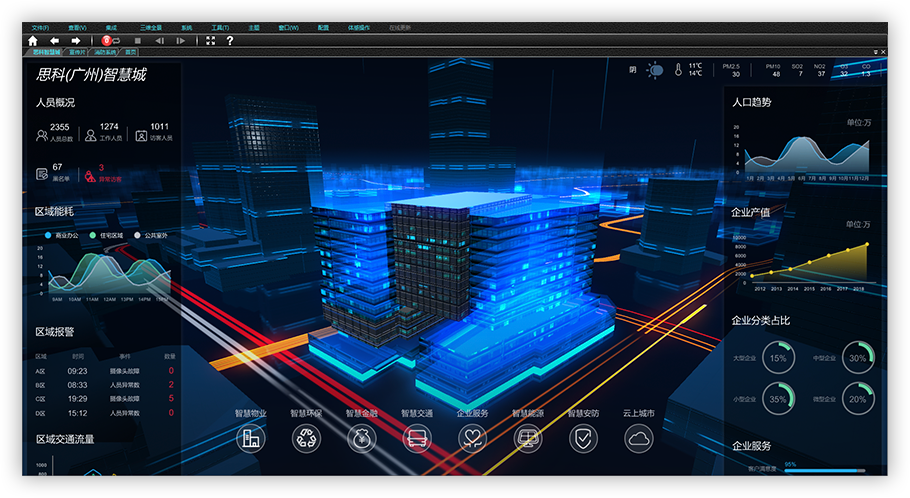Click the 35% small enterprise ring
This screenshot has height=498, width=910.
point(778,399)
